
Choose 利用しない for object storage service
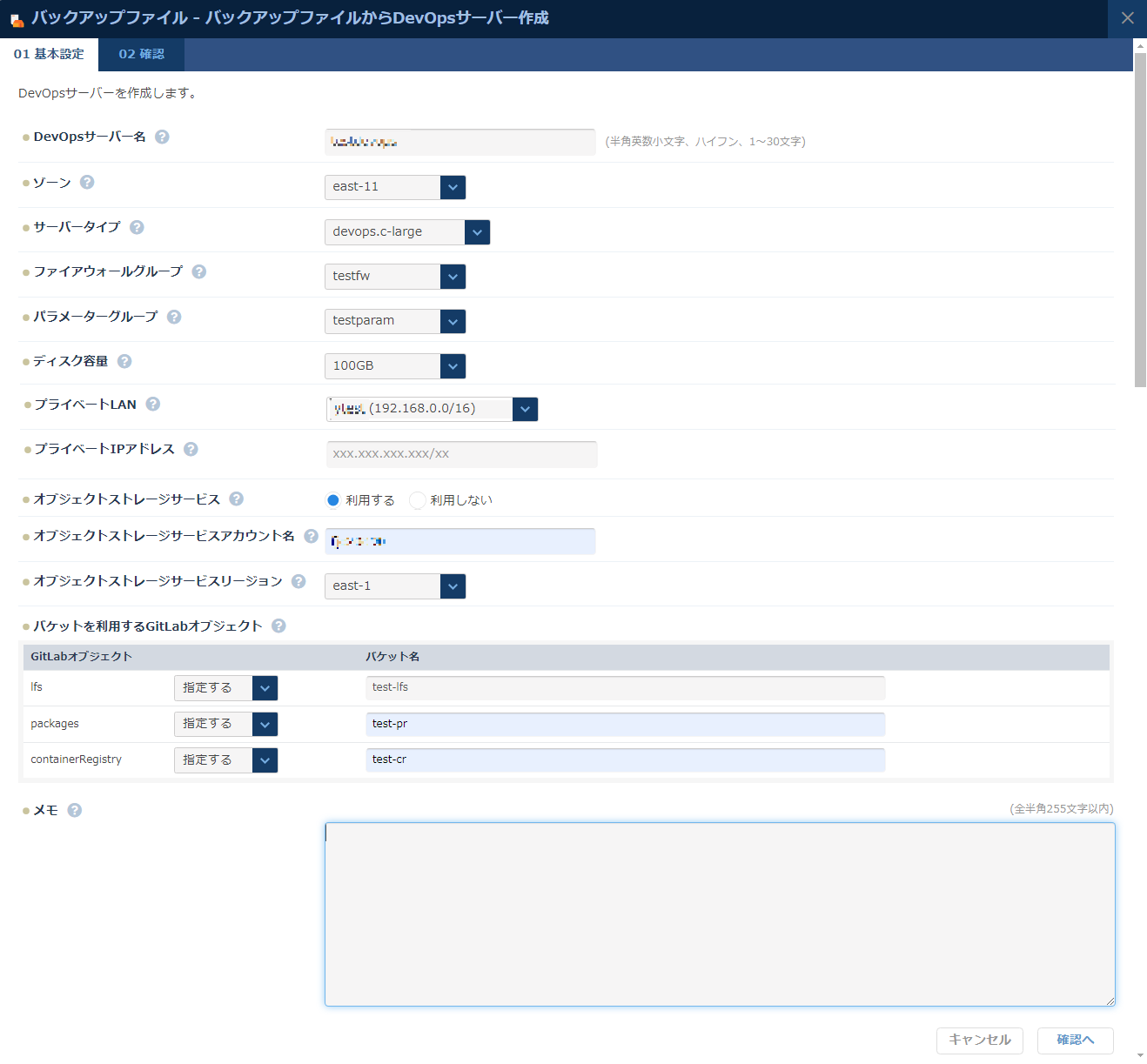[418, 500]
